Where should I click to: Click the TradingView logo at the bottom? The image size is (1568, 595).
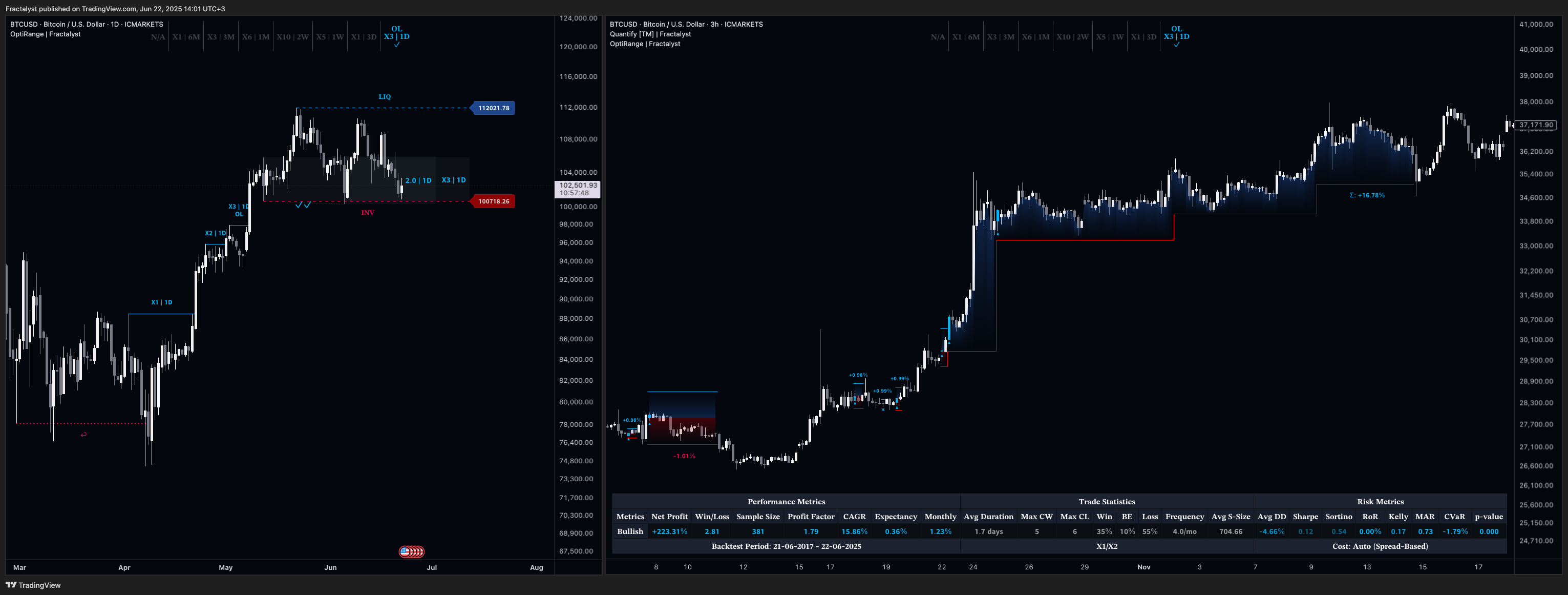[x=33, y=585]
